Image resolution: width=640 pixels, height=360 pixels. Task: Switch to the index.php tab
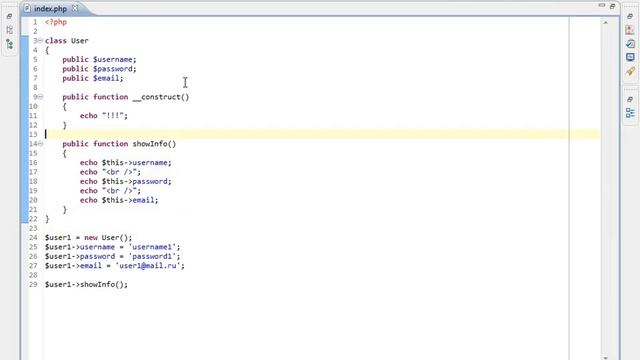click(x=50, y=9)
